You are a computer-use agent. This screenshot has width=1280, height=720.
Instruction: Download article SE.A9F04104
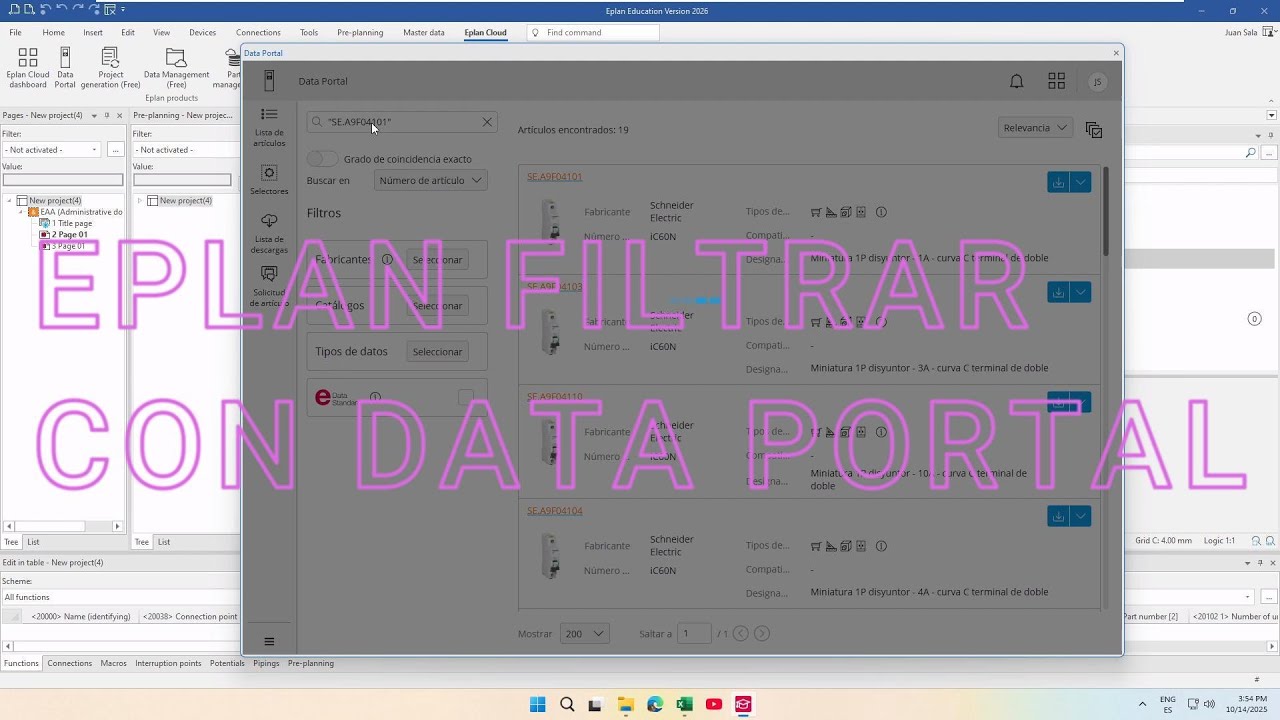1058,516
